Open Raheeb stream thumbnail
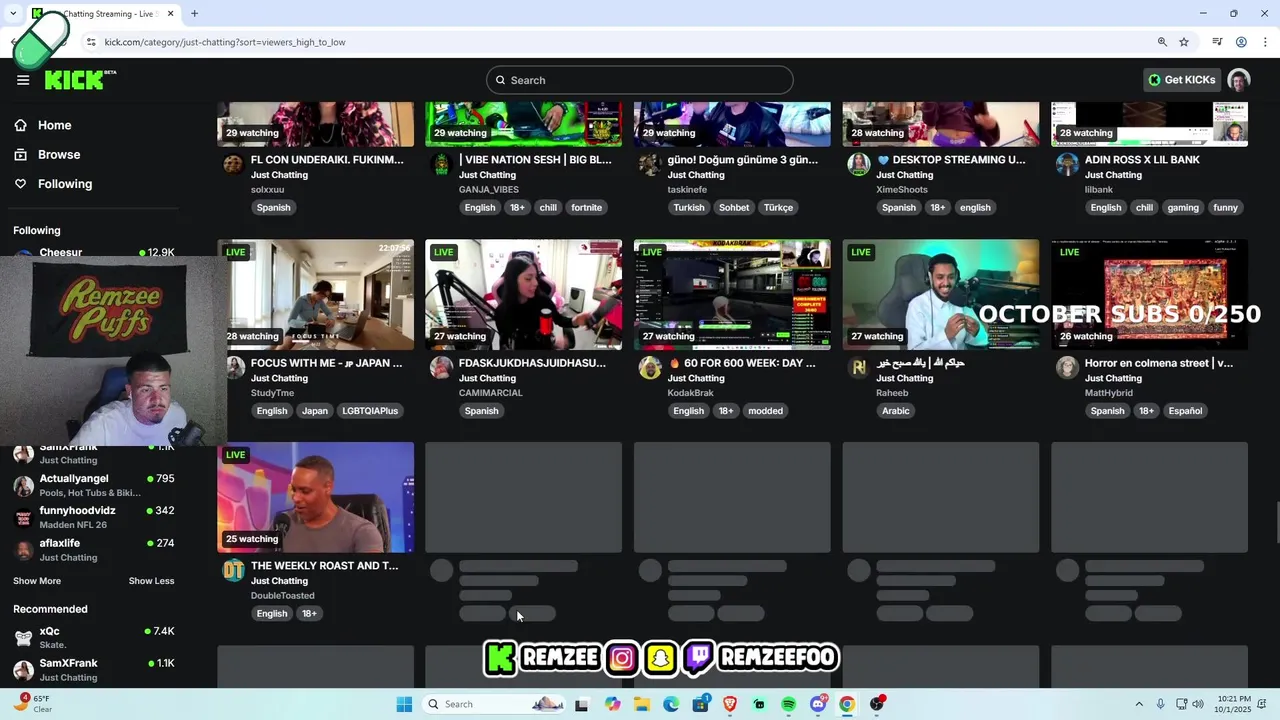The height and width of the screenshot is (720, 1280). pyautogui.click(x=940, y=294)
